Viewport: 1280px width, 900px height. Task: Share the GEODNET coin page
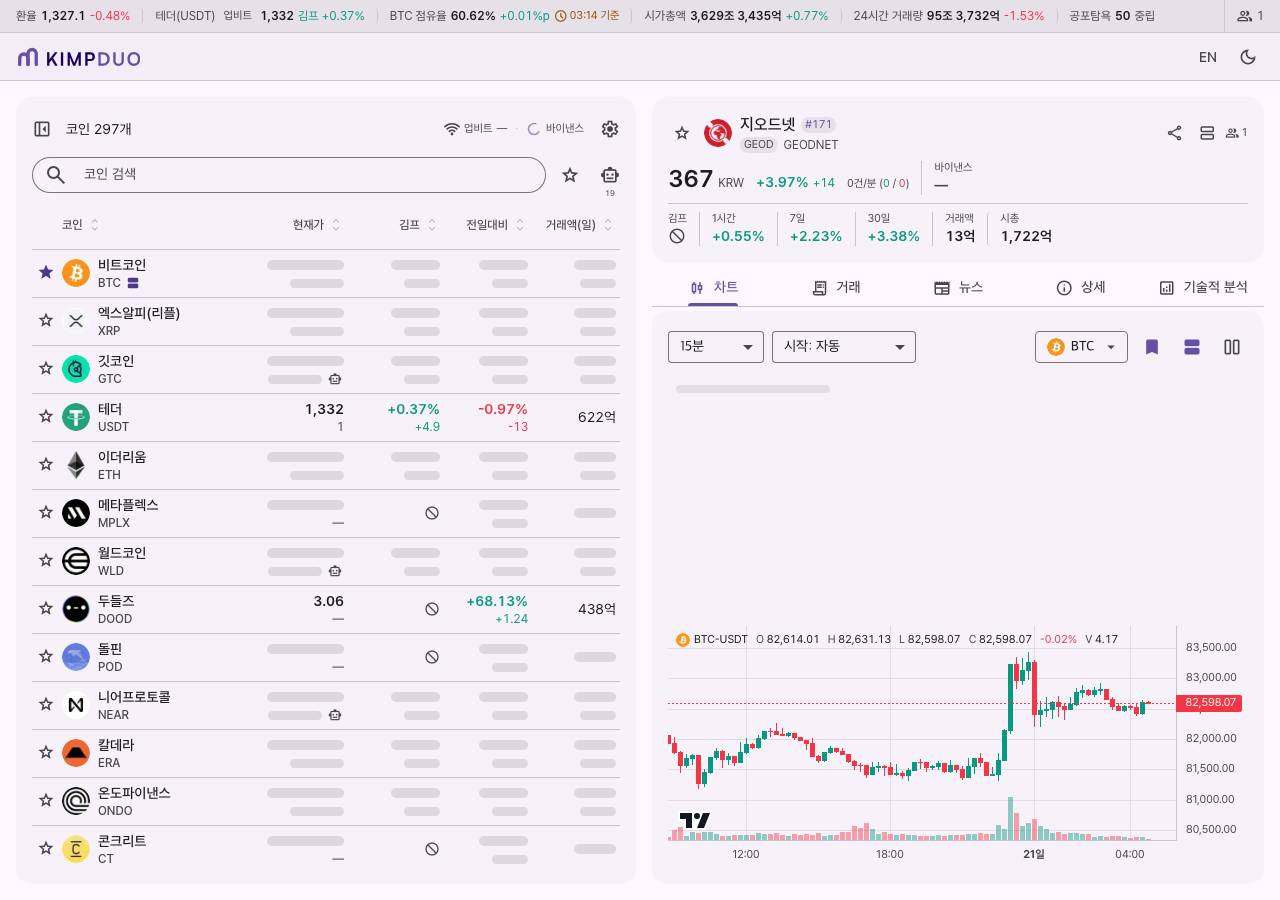[1175, 133]
